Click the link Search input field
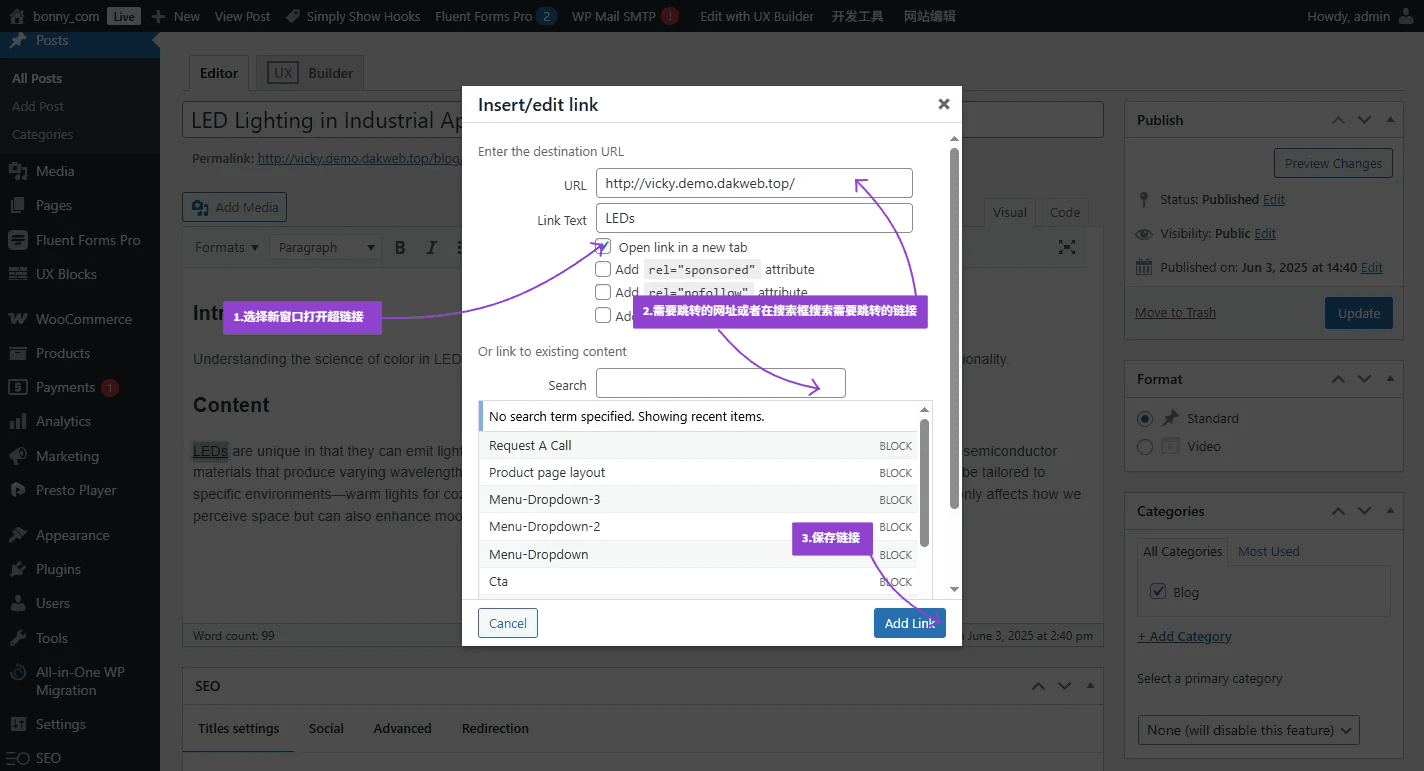 [720, 384]
